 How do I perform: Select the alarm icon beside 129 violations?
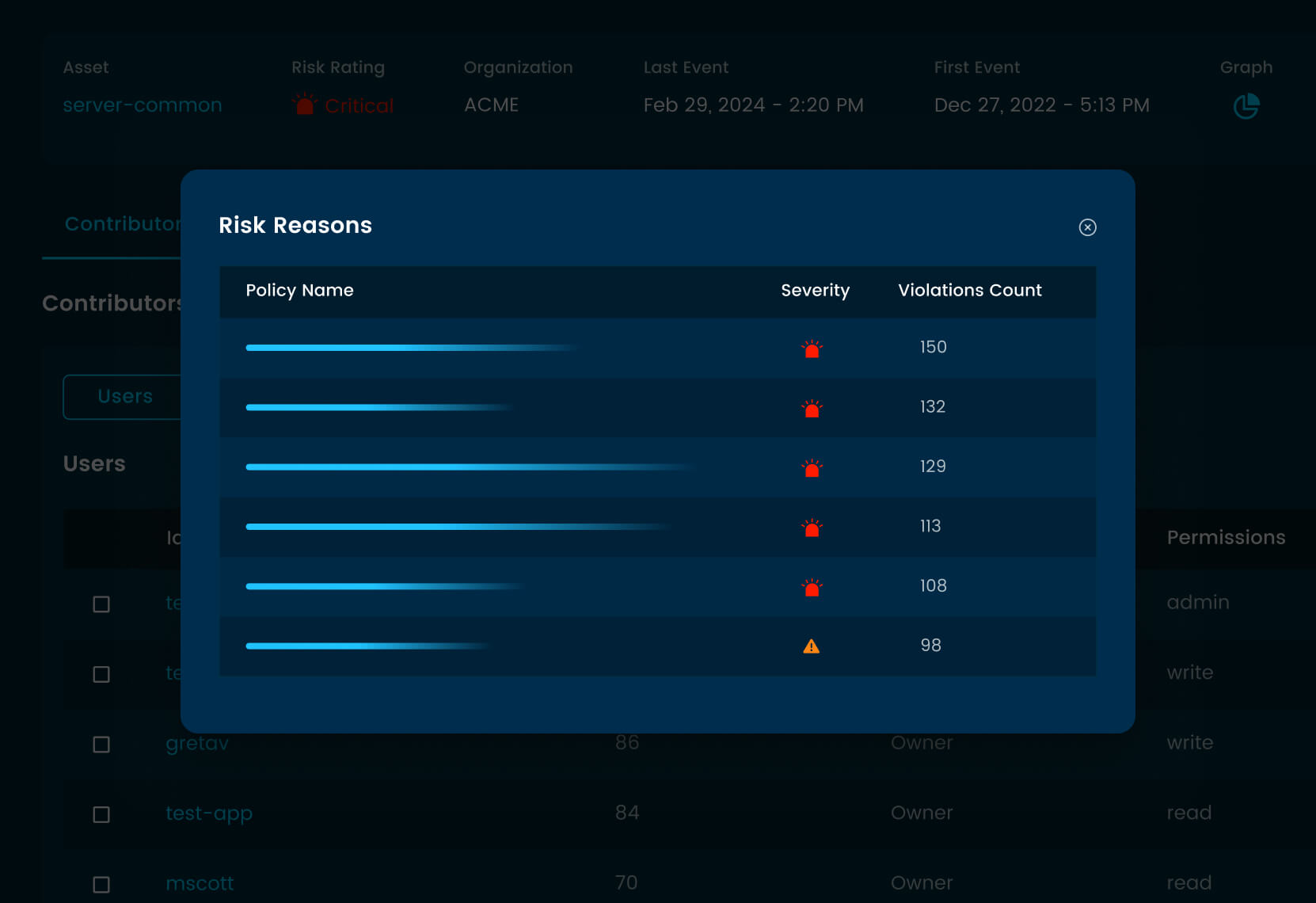point(812,467)
